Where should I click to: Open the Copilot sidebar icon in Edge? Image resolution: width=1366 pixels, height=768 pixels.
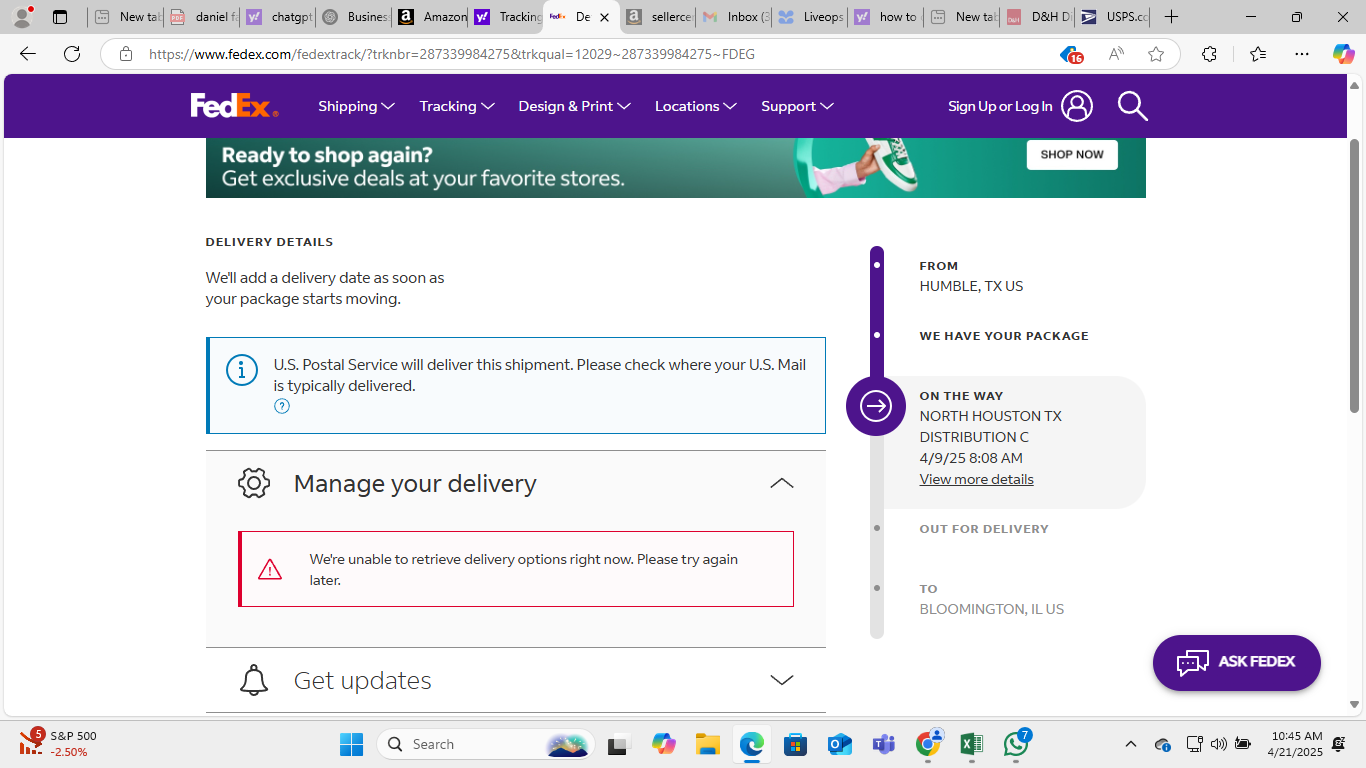point(1343,54)
